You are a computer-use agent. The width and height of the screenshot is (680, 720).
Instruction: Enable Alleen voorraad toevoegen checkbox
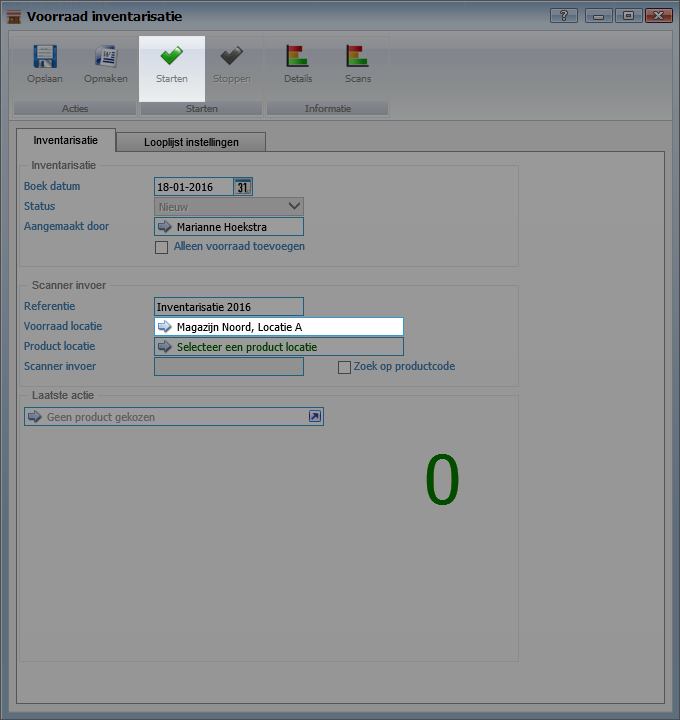(161, 247)
